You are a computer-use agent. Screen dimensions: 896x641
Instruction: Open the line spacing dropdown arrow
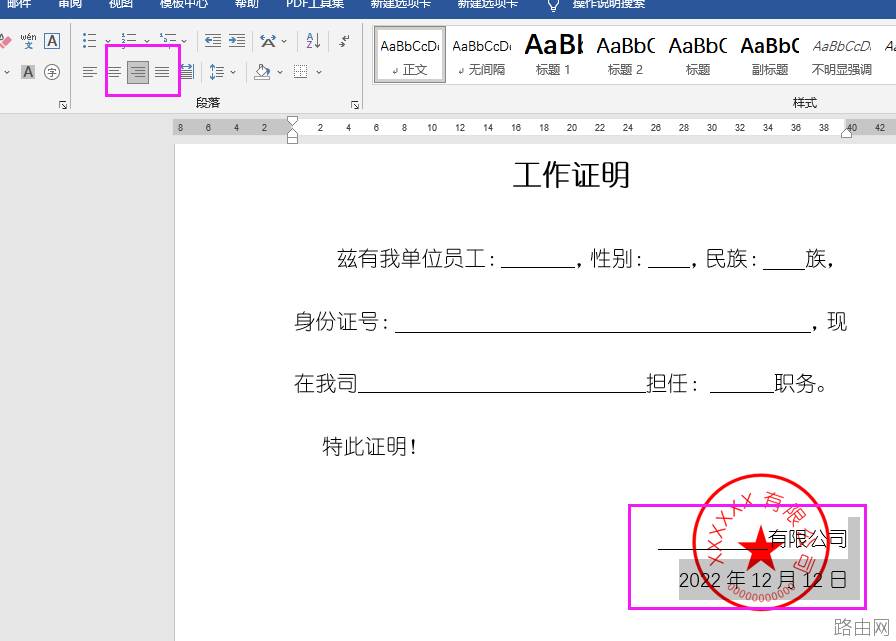pos(233,72)
